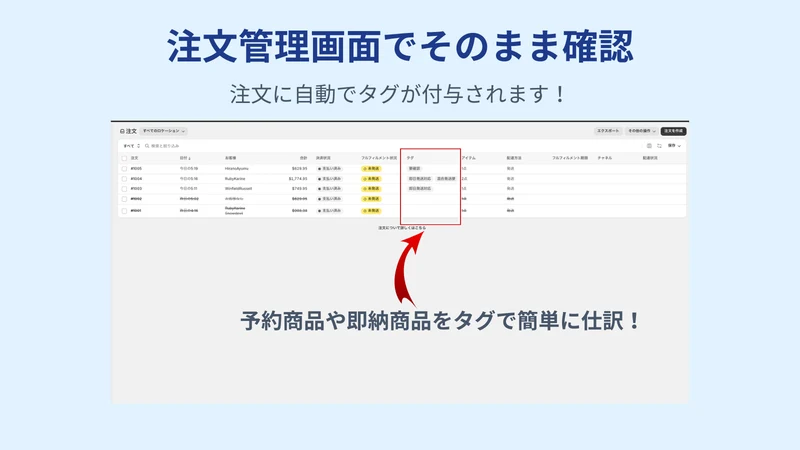Click the フルフィルメント状況 column header
This screenshot has height=450, width=800.
coord(379,158)
